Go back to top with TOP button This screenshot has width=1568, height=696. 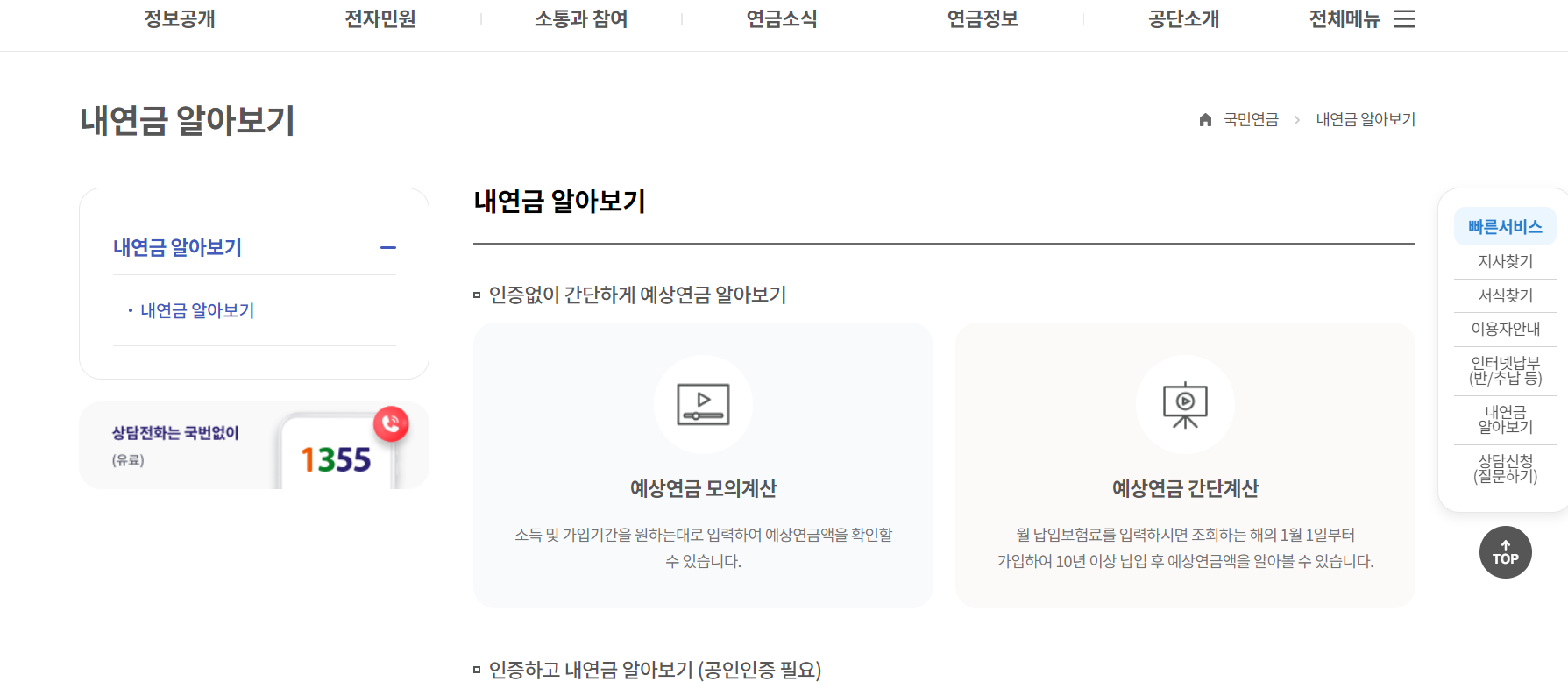[x=1506, y=552]
